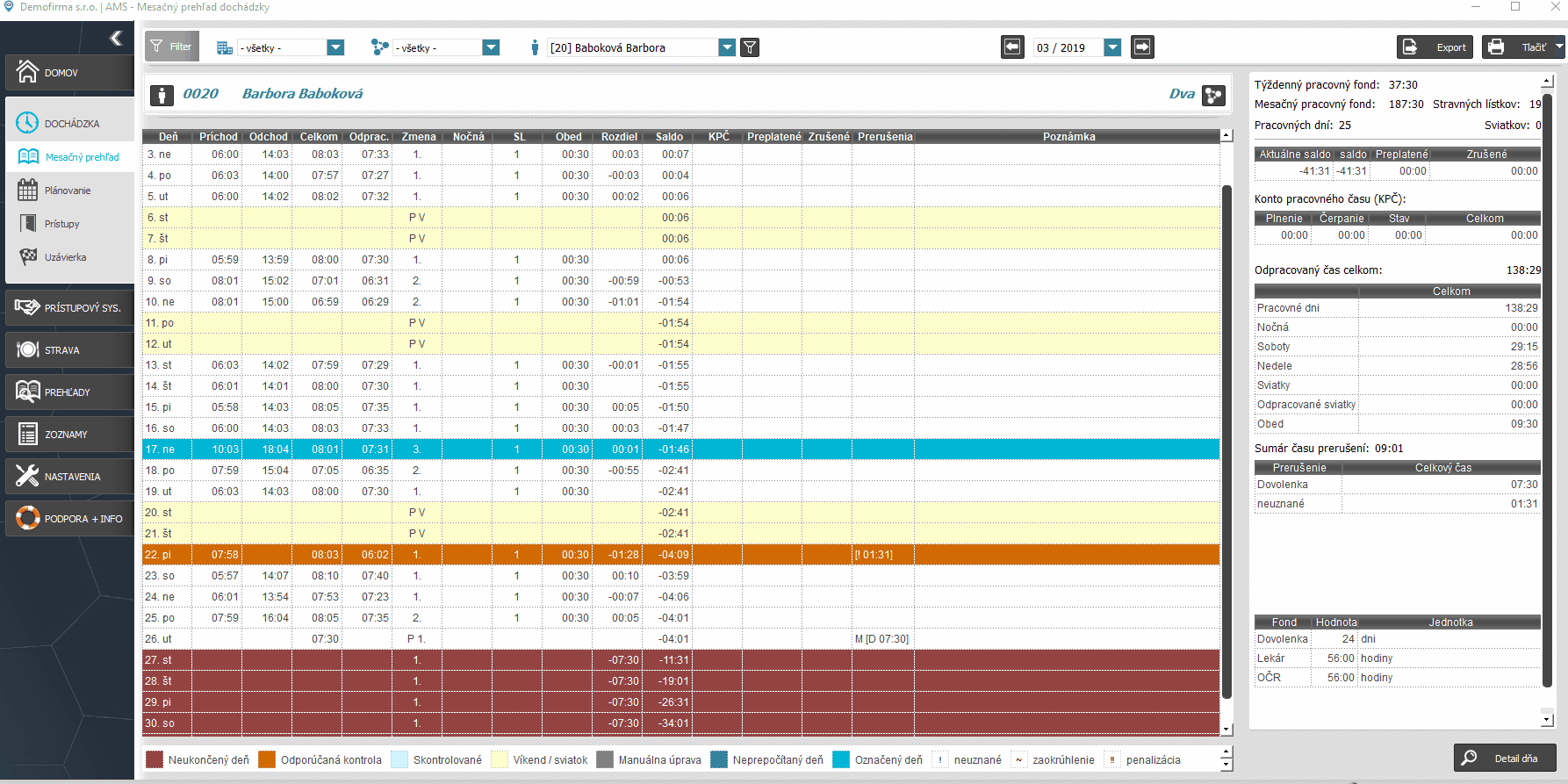Select the 27. st unfinished day row
The width and height of the screenshot is (1568, 784).
tap(681, 660)
